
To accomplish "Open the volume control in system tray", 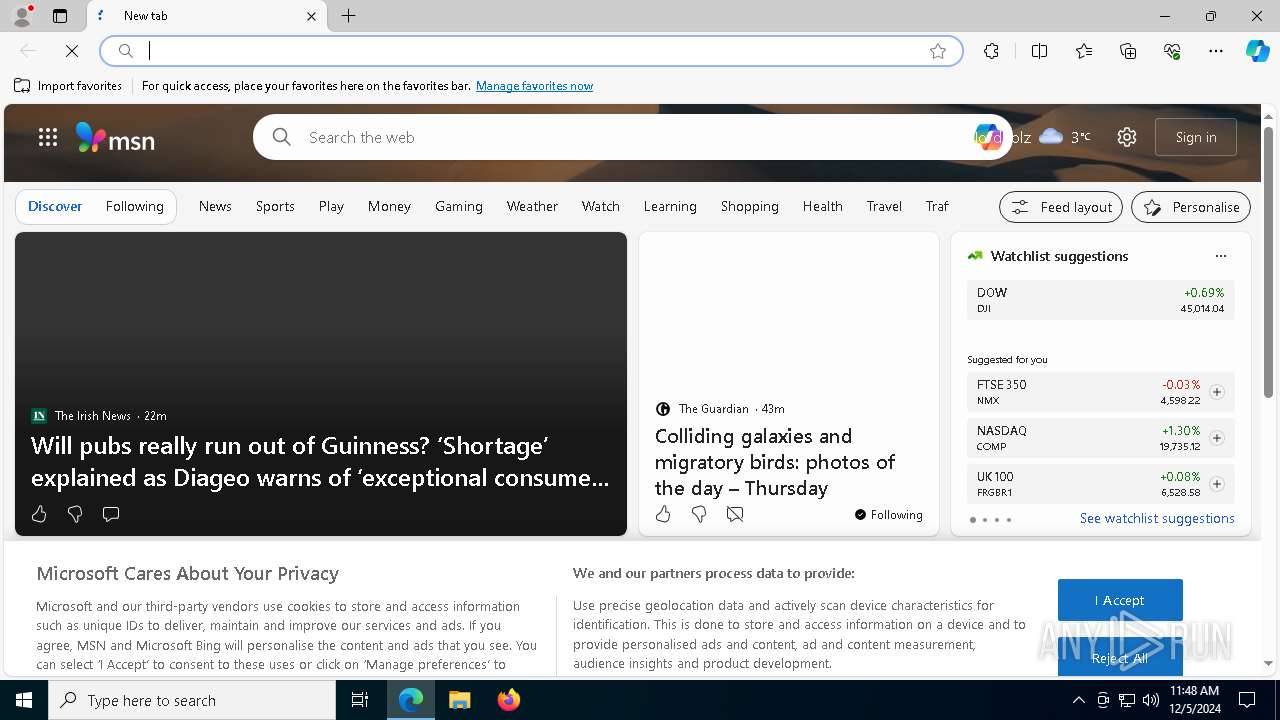I will pyautogui.click(x=1150, y=700).
